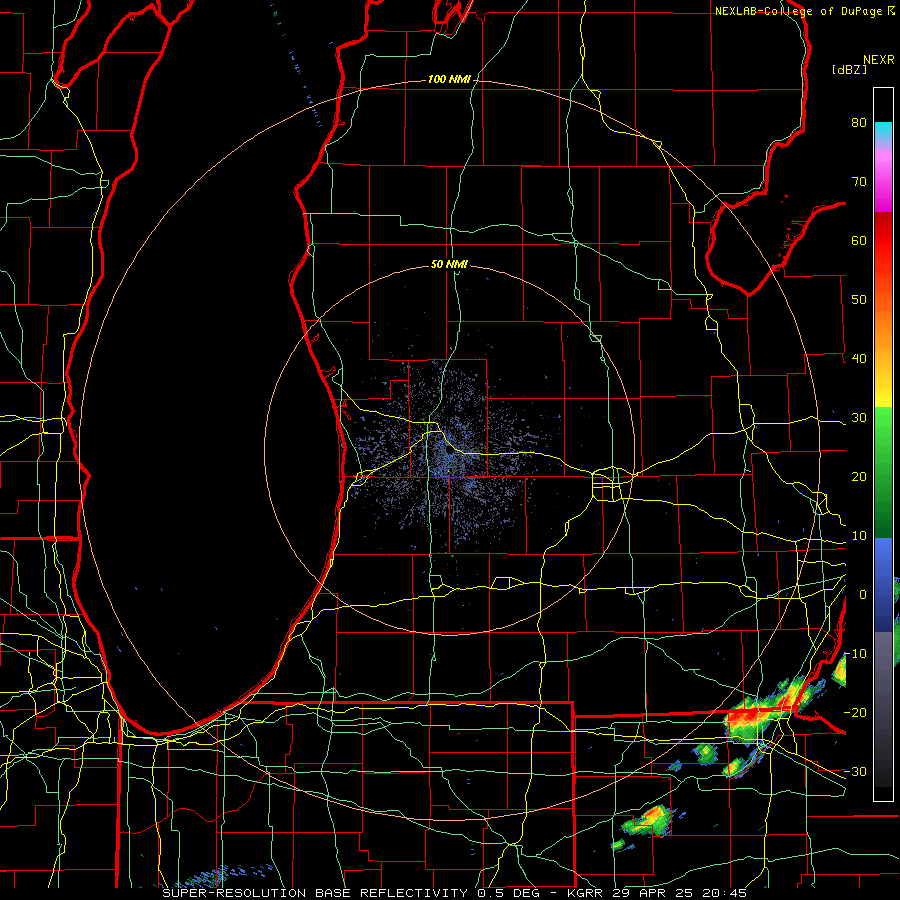Image resolution: width=900 pixels, height=900 pixels.
Task: Click the 50 value on the dBZ scale
Action: click(x=859, y=300)
